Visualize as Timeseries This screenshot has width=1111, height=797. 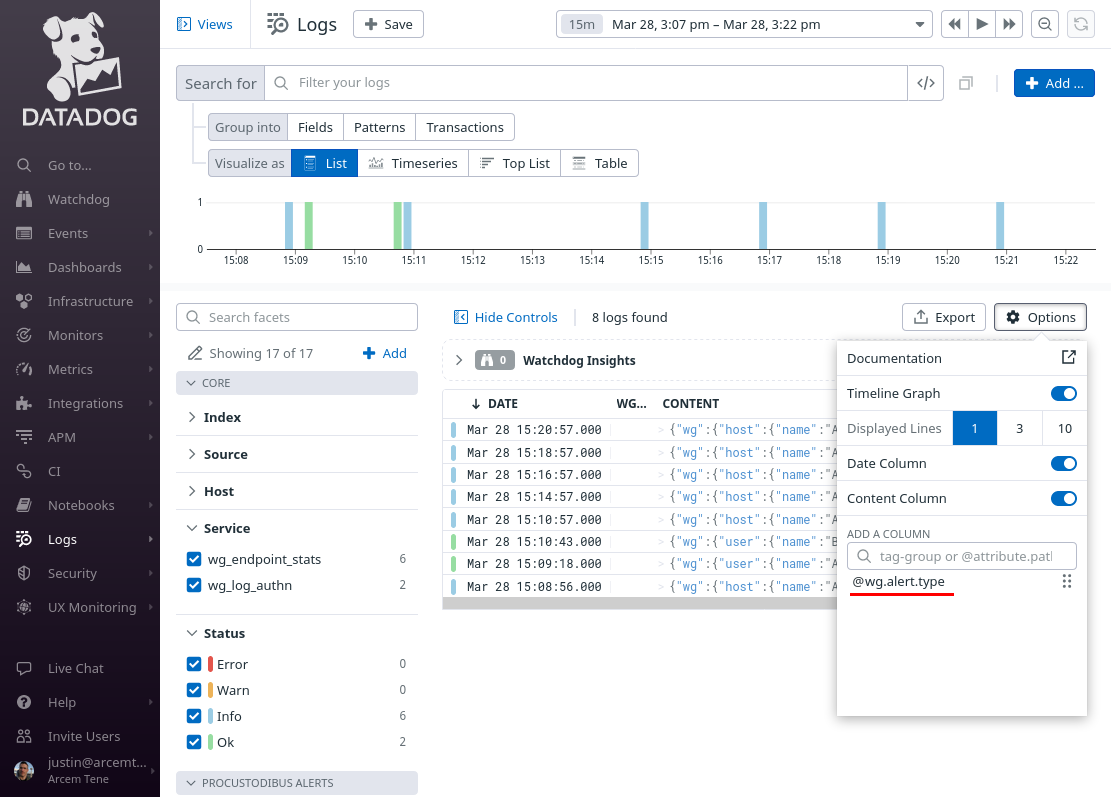click(413, 163)
